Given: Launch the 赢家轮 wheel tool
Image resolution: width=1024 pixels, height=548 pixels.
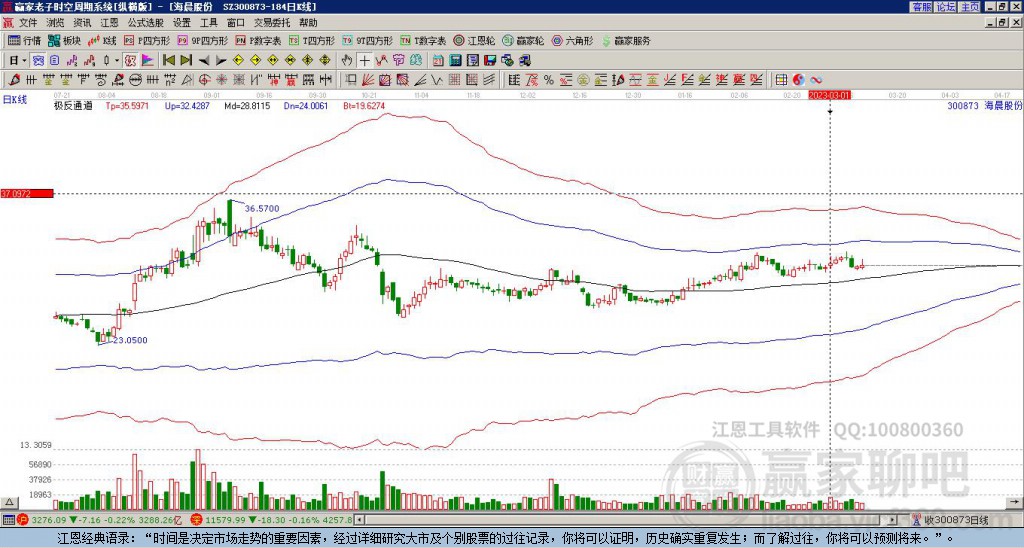Looking at the screenshot, I should coord(524,40).
